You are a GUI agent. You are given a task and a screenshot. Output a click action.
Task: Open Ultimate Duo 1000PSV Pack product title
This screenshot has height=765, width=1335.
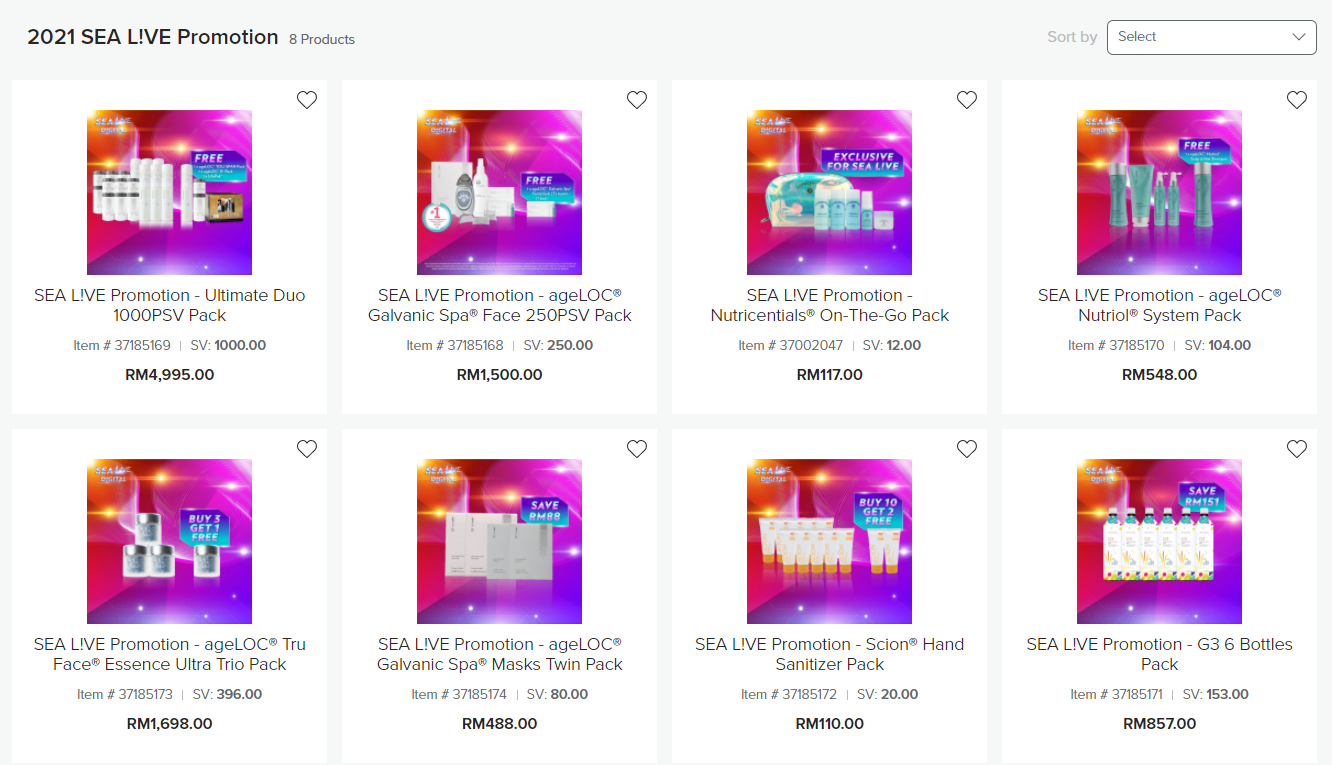pos(170,305)
